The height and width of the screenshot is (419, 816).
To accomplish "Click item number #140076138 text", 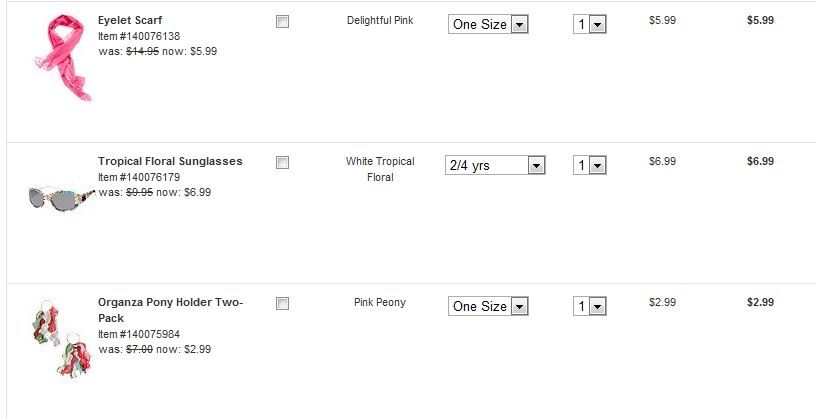I will [x=139, y=36].
